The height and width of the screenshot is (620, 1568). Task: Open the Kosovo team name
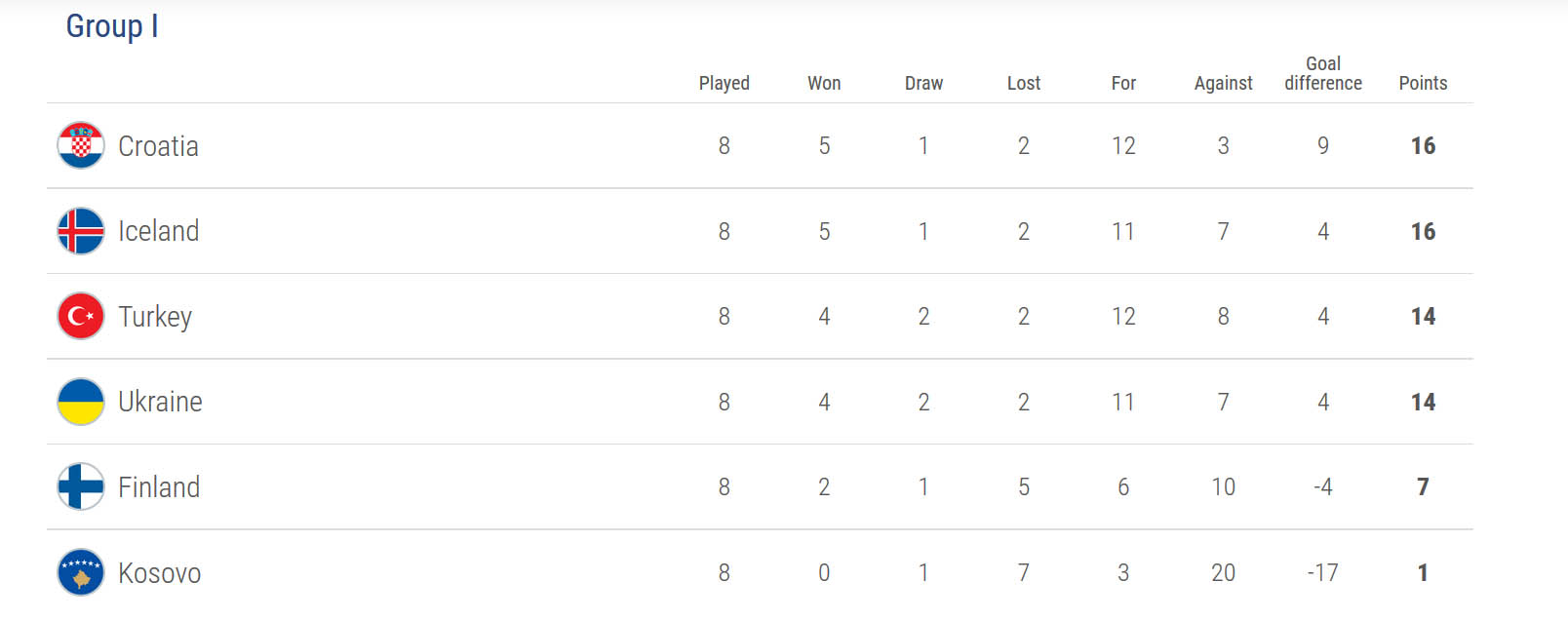pyautogui.click(x=160, y=573)
